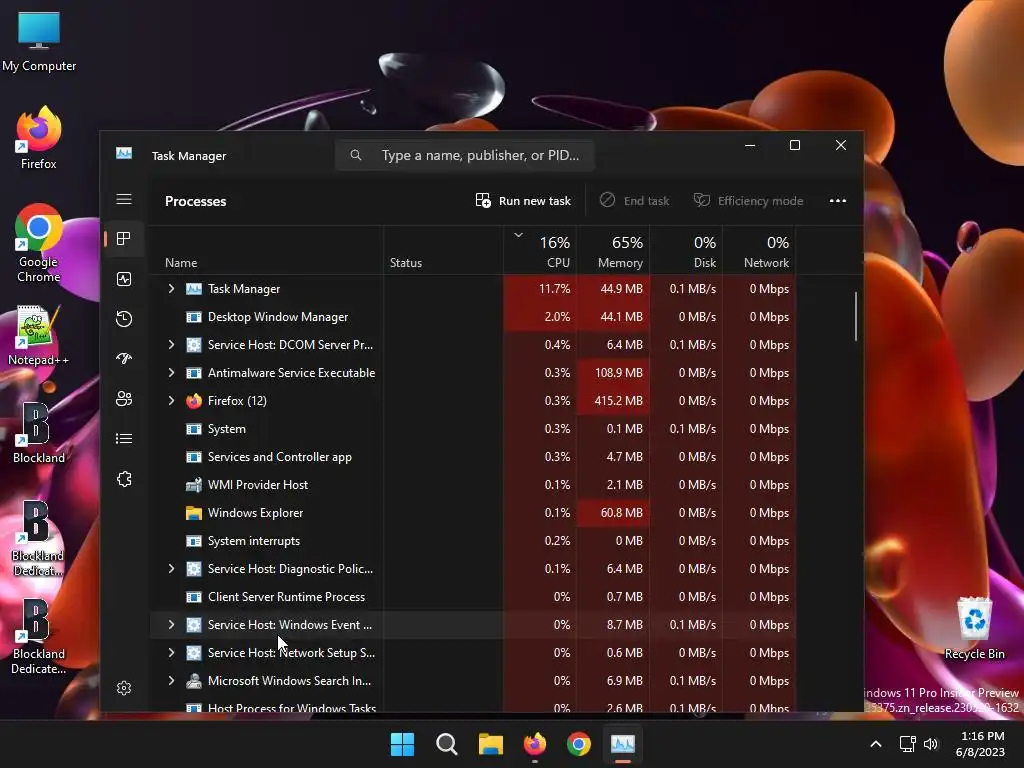Screen dimensions: 1024x768
Task: Click the process list vertical scrollbar
Action: pos(856,316)
